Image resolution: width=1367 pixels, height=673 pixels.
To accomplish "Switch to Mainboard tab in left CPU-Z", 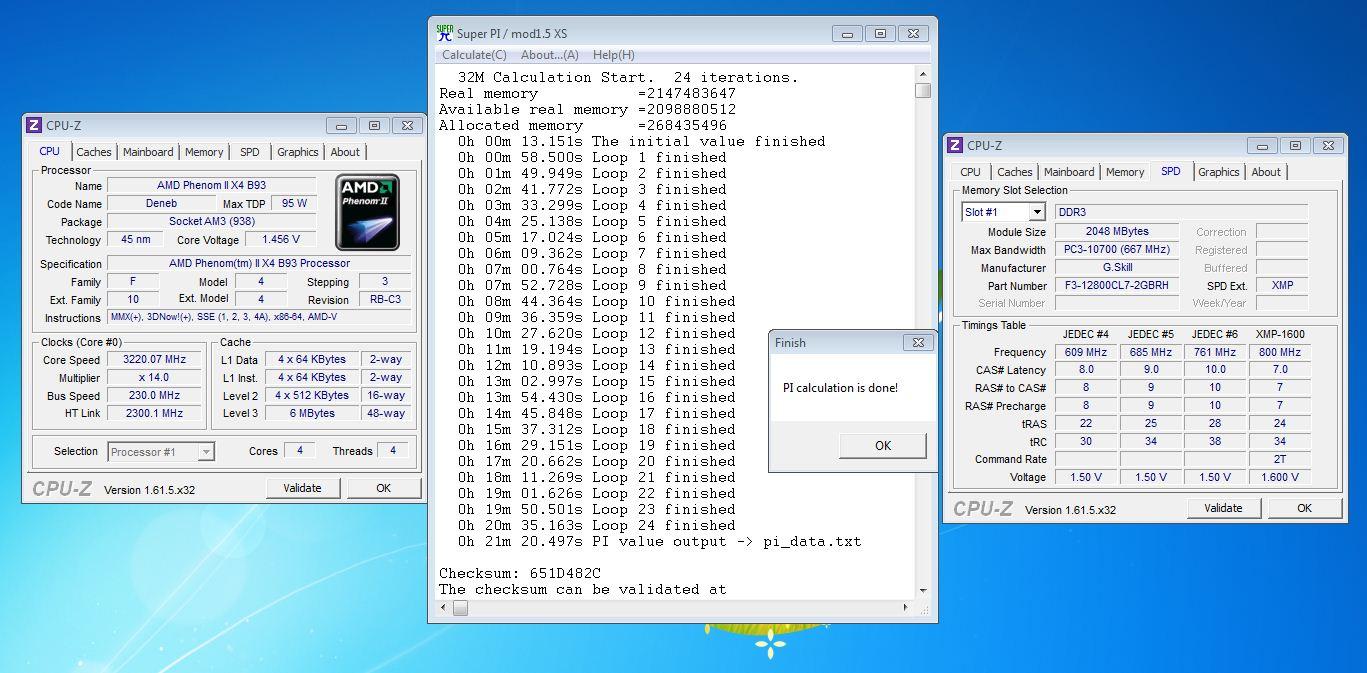I will point(148,152).
